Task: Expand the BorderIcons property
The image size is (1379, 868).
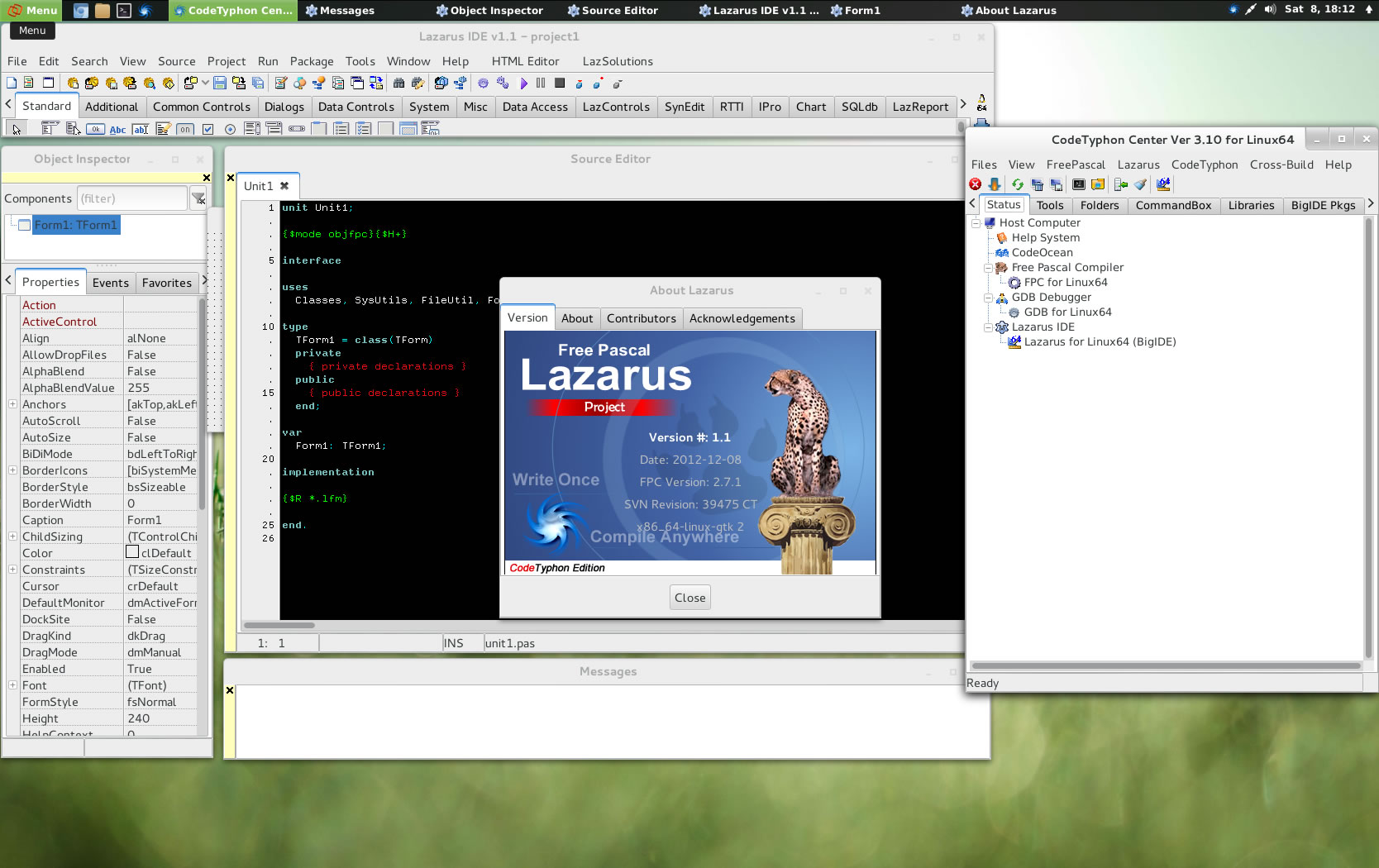Action: tap(12, 470)
